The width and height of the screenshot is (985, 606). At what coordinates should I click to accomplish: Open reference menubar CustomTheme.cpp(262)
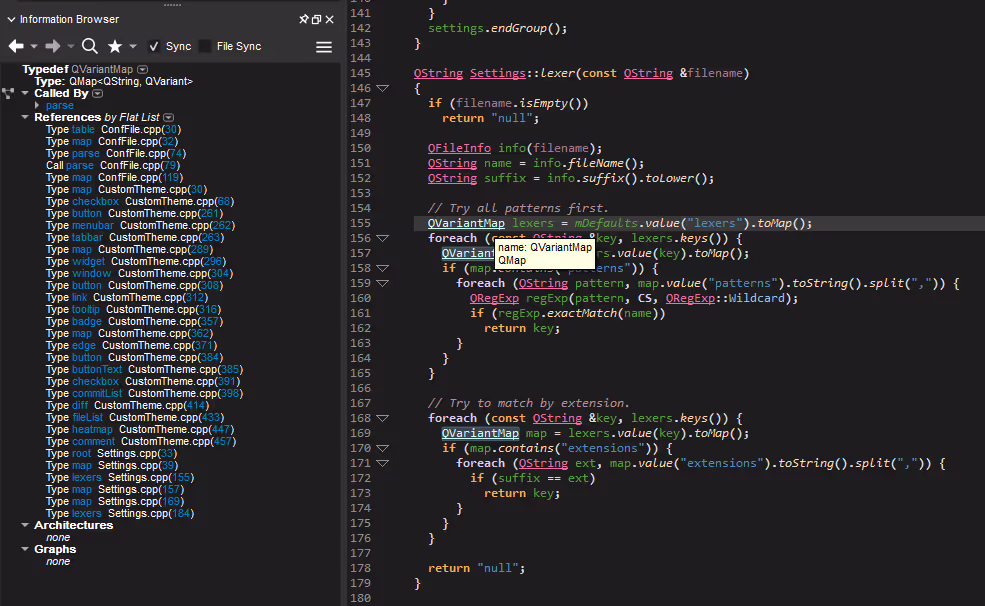coord(140,225)
